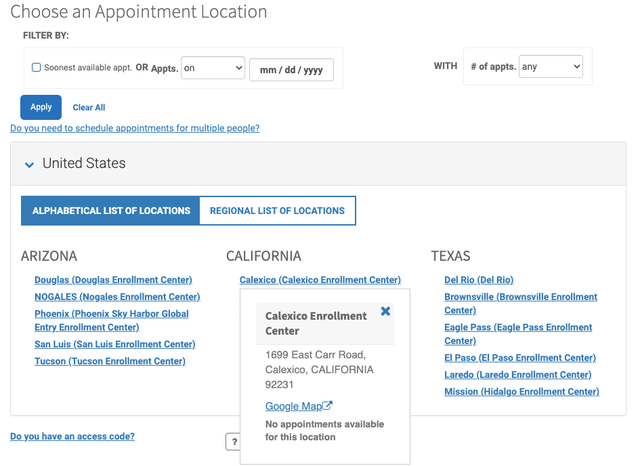The height and width of the screenshot is (466, 640).
Task: Switch to Regional List of Locations tab
Action: click(277, 211)
